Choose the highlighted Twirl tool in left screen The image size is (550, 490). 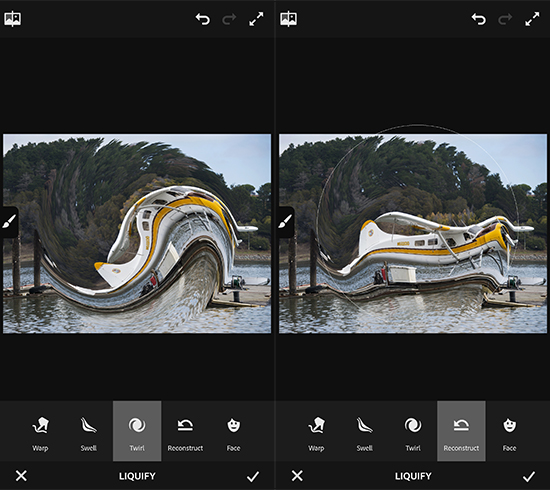pos(137,431)
